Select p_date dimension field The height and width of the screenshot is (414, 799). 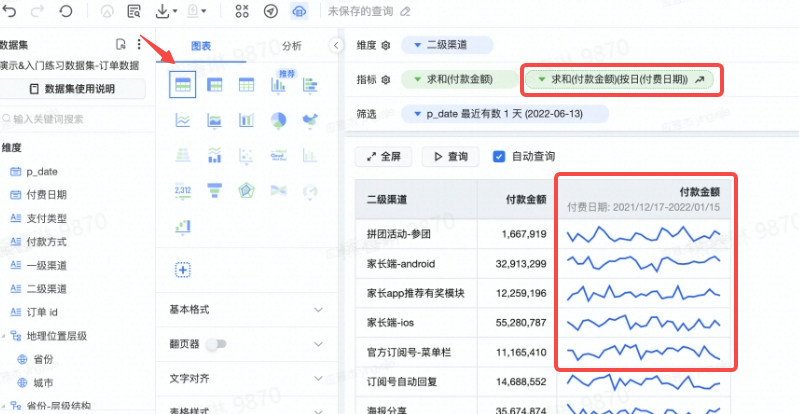[x=42, y=172]
